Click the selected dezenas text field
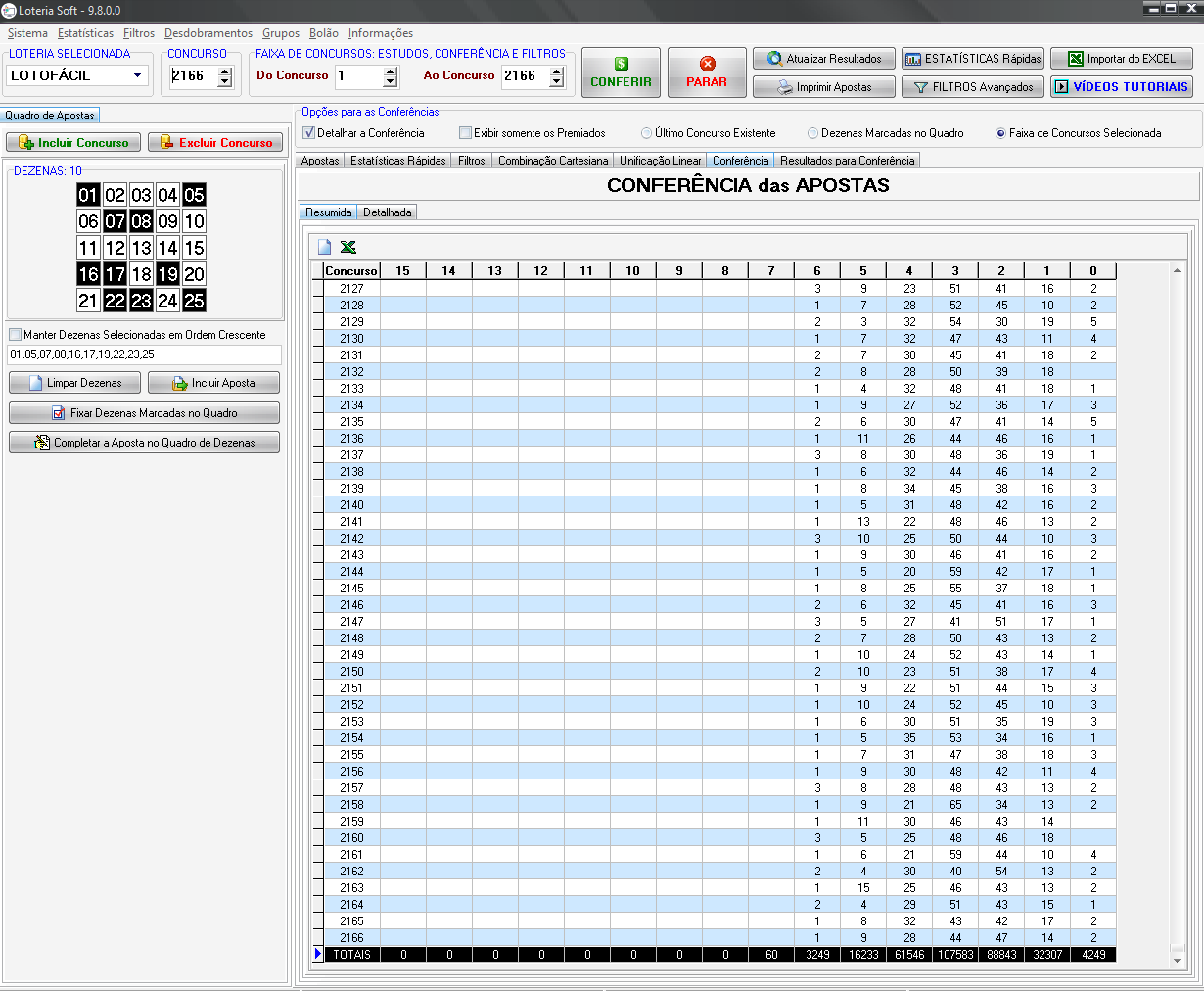Viewport: 1204px width, 991px height. (x=144, y=354)
